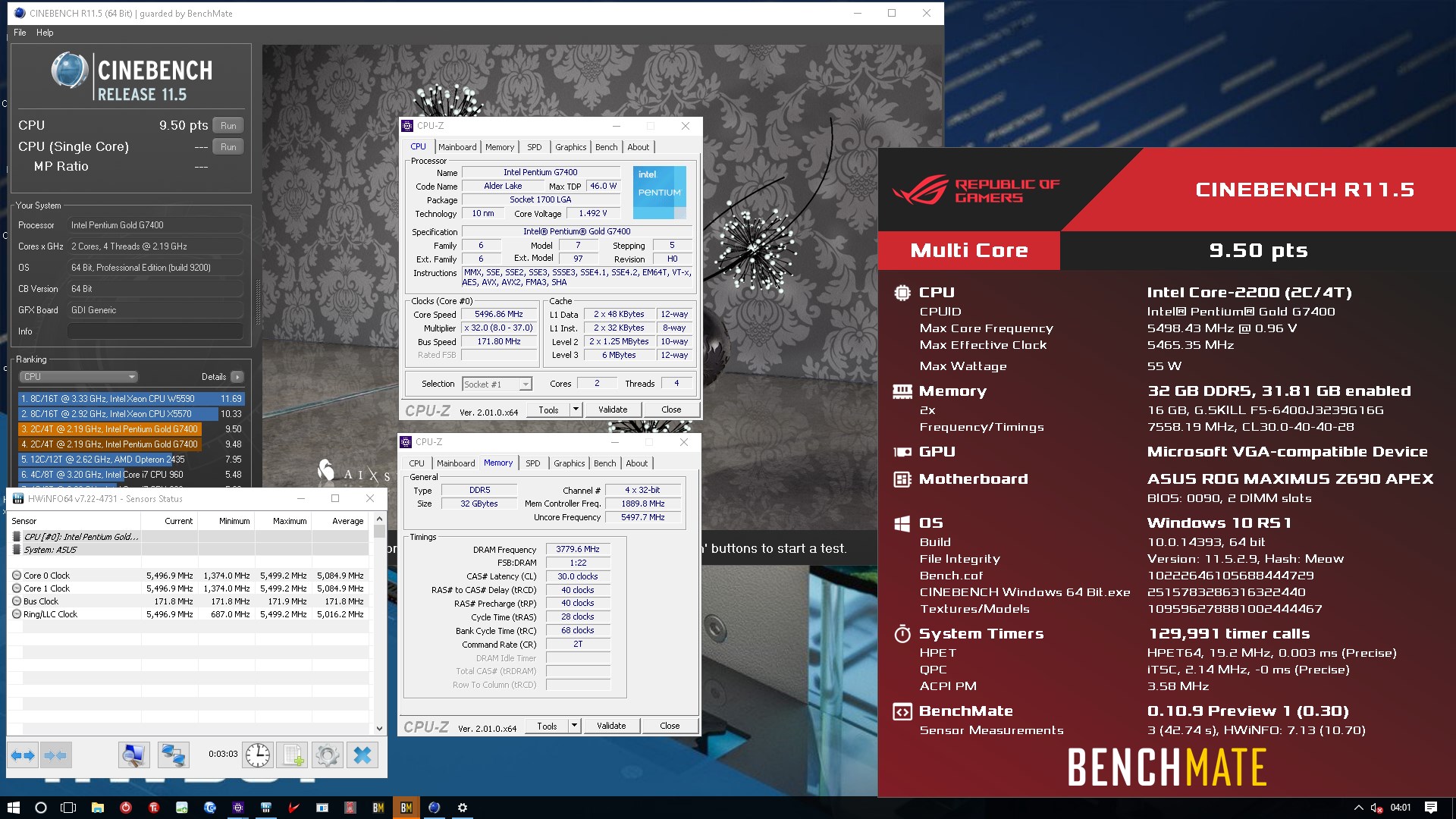Screen dimensions: 1456x819
Task: Switch to Graphics tab in upper CPU-Z
Action: pyautogui.click(x=570, y=147)
